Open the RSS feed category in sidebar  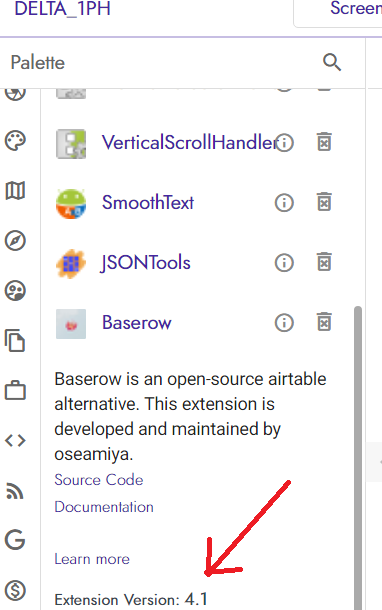click(15, 491)
